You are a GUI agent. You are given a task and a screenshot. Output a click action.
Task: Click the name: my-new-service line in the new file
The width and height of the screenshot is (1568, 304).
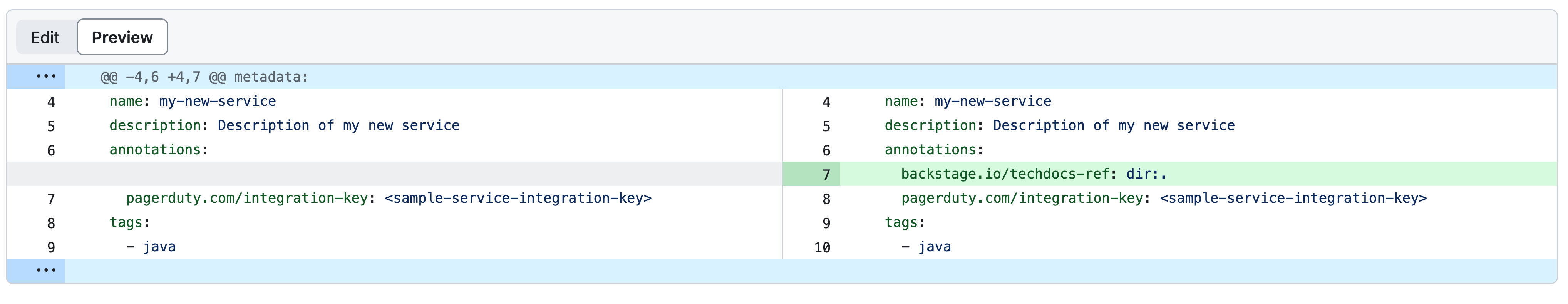pyautogui.click(x=967, y=102)
